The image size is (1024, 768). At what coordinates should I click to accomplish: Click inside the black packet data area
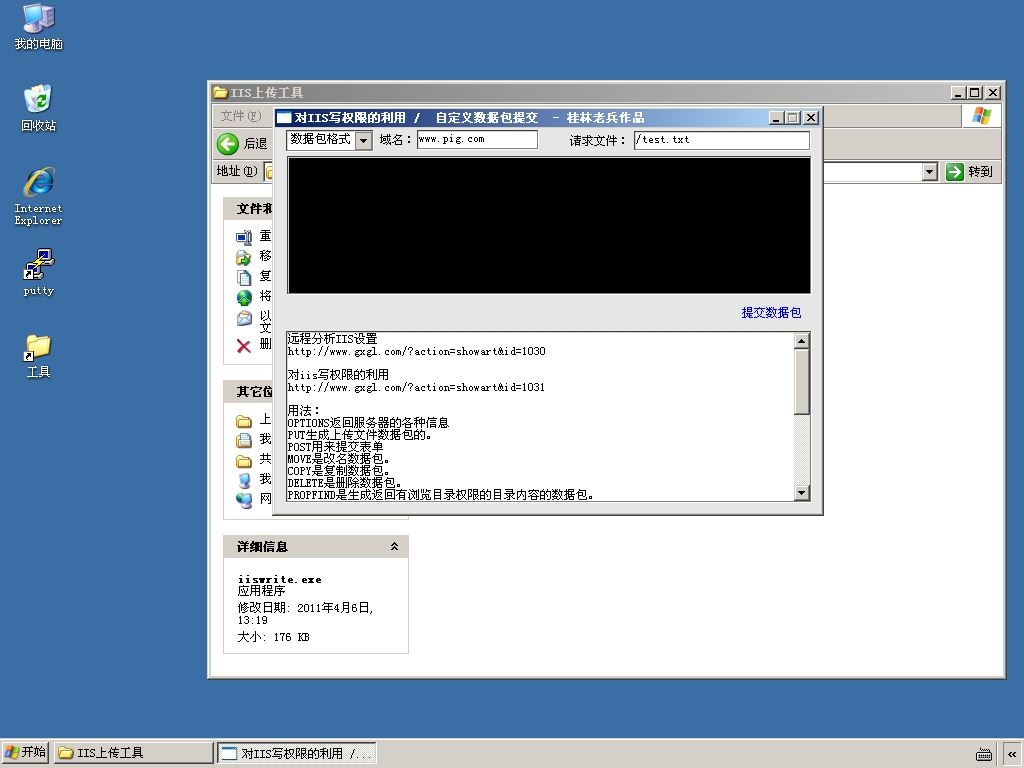pyautogui.click(x=549, y=225)
